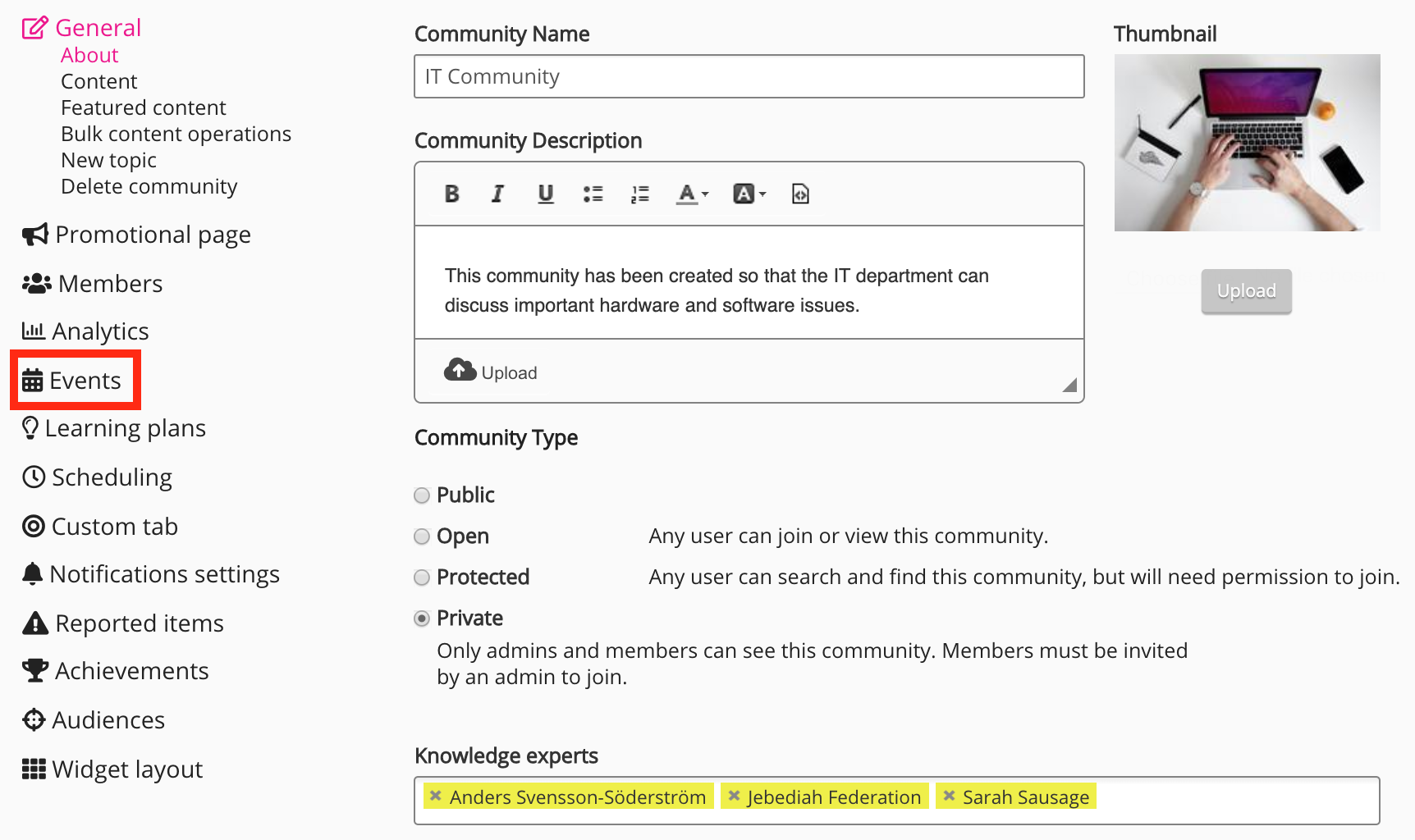Click the Community Name input field
The image size is (1415, 840).
click(749, 76)
